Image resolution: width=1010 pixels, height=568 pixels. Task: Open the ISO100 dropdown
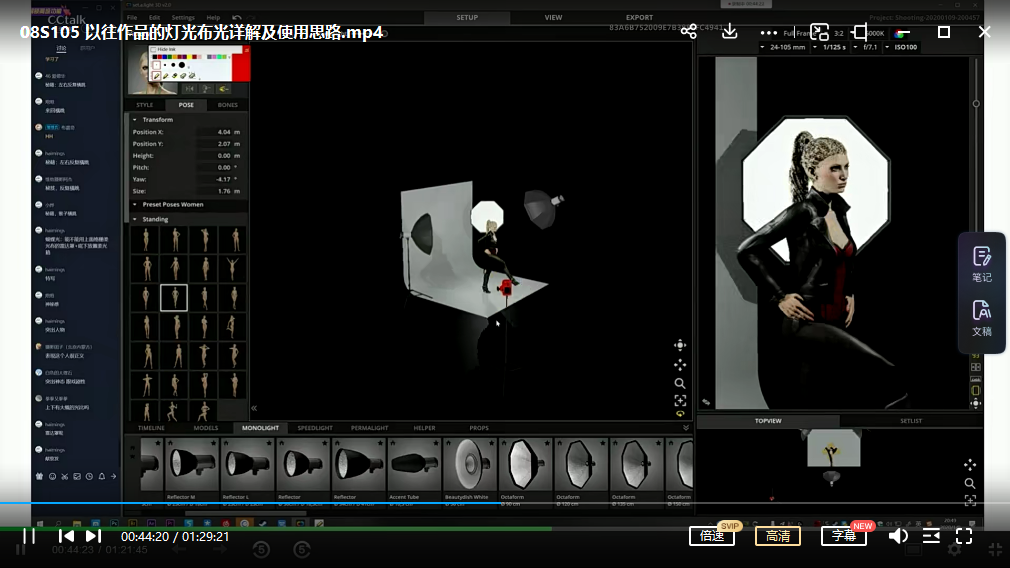(901, 47)
